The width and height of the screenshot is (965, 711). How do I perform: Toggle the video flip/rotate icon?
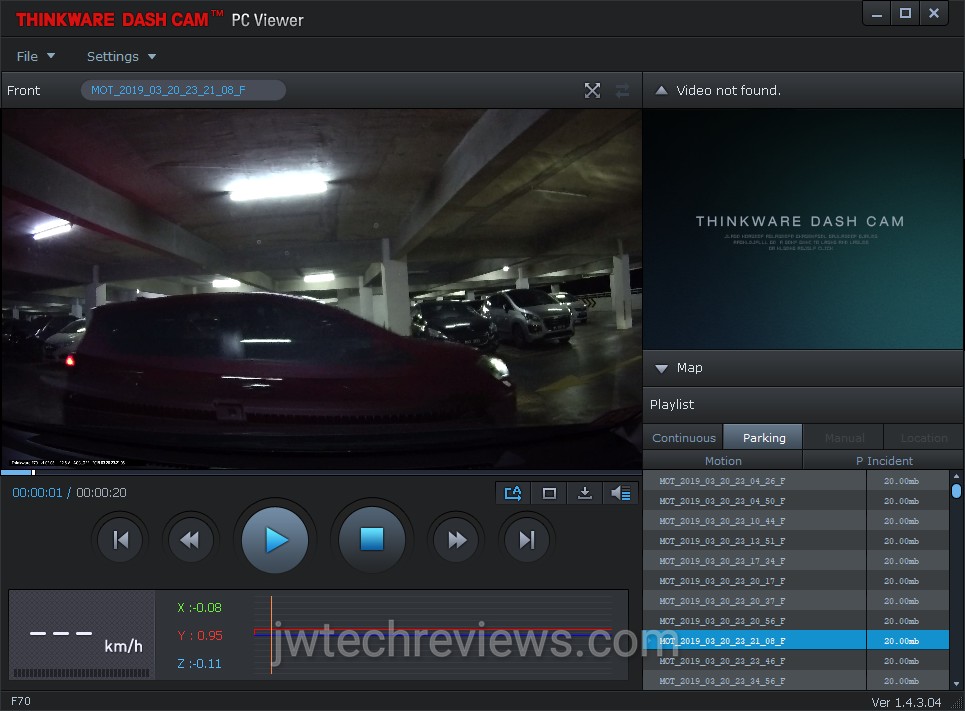(513, 493)
